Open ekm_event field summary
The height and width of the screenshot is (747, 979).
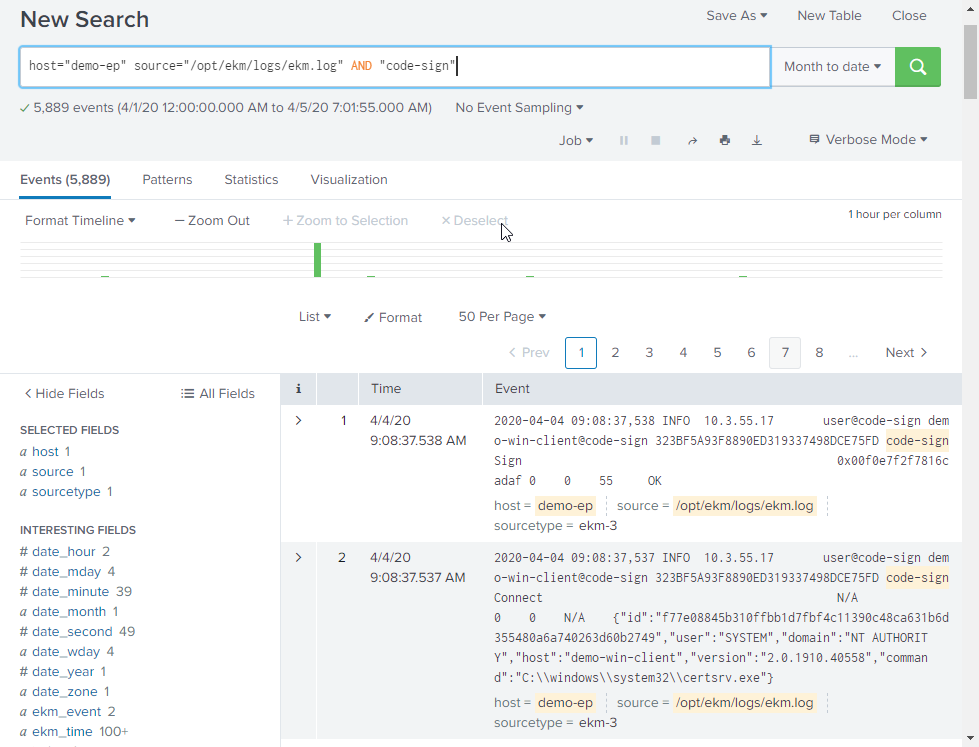[66, 711]
